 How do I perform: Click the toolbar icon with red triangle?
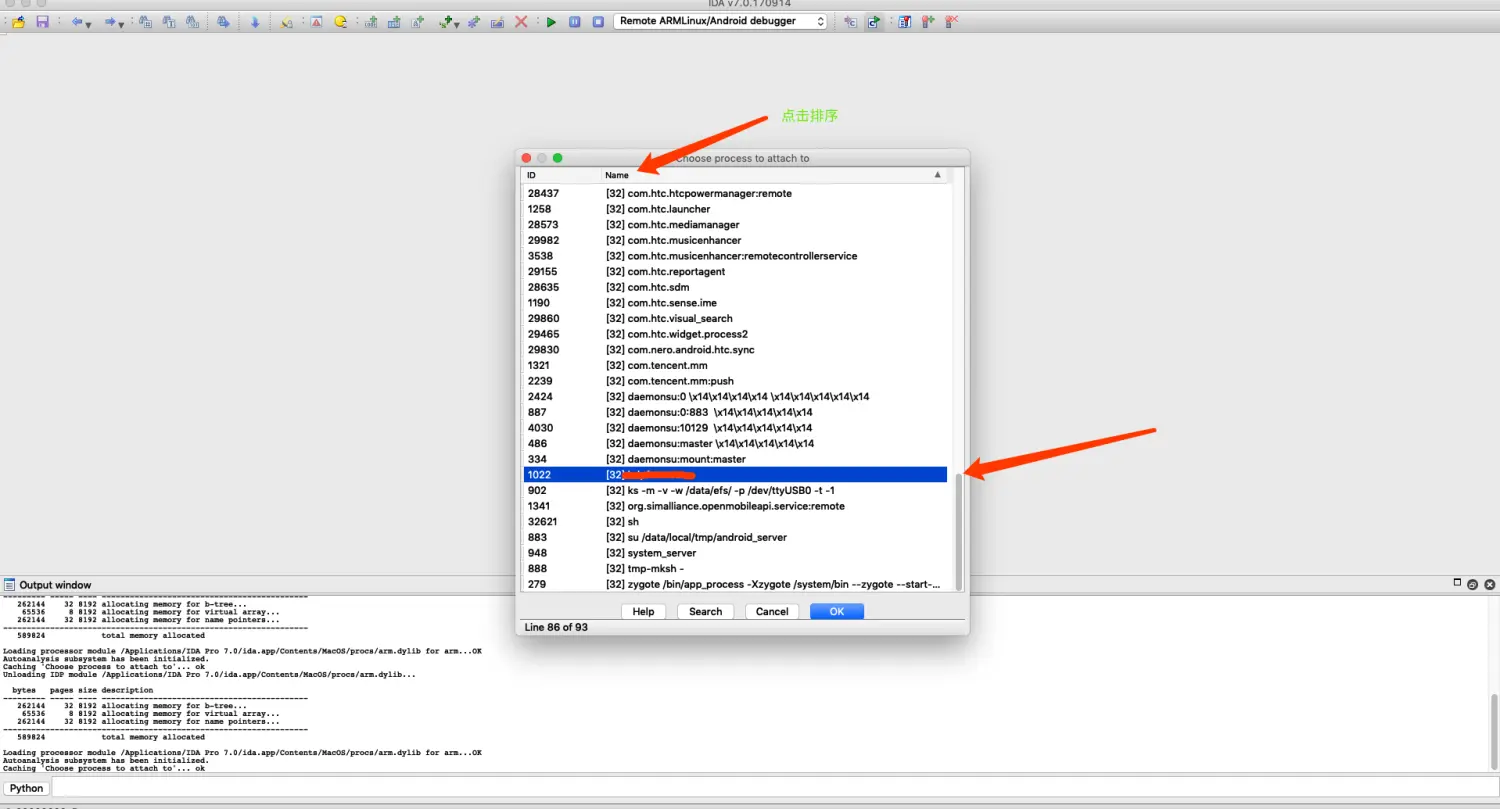(x=316, y=22)
